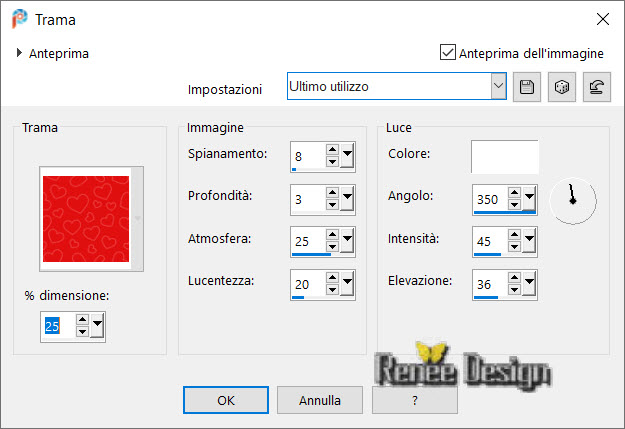625x429 pixels.
Task: Increase Elevazione with up arrow
Action: tap(515, 278)
